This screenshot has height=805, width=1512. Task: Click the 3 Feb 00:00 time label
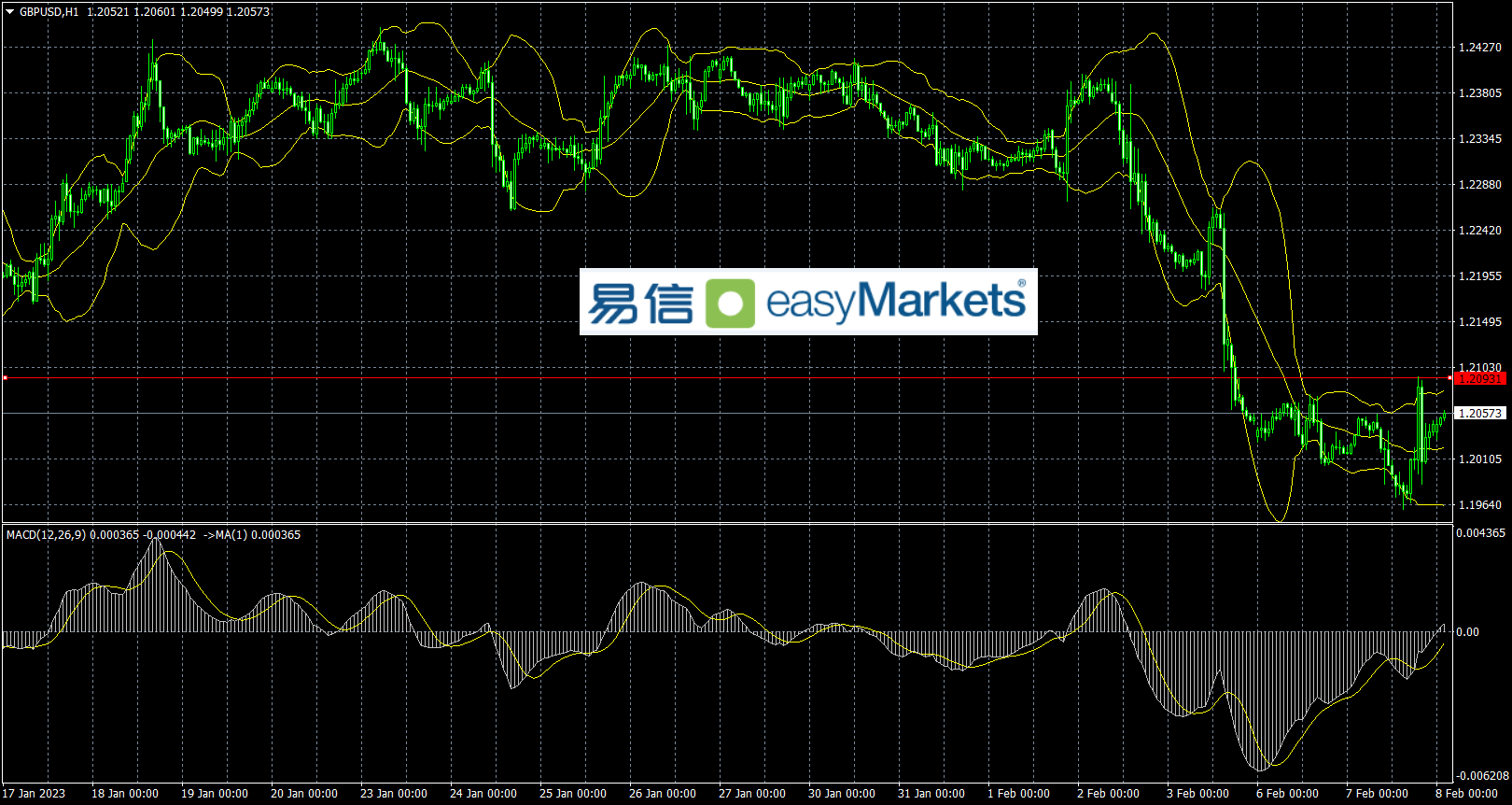pyautogui.click(x=1198, y=794)
